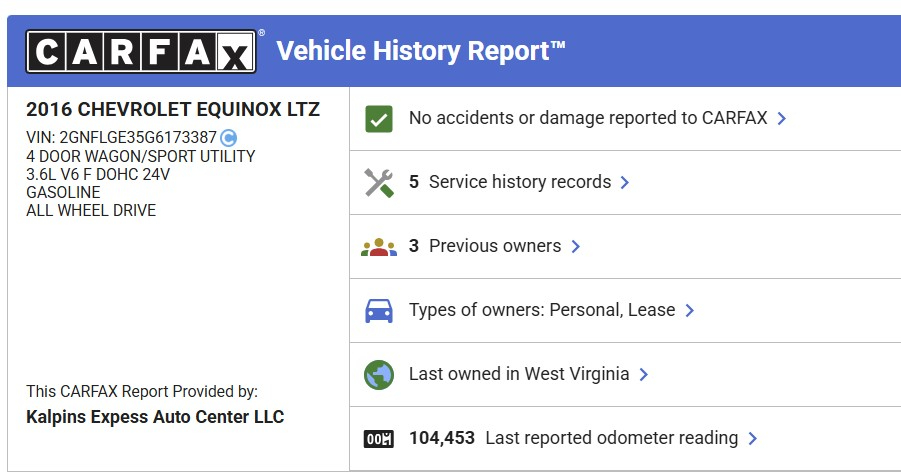Click "Types of owners: Personal, Lease" text
Screen dimensions: 901x475
(x=542, y=310)
